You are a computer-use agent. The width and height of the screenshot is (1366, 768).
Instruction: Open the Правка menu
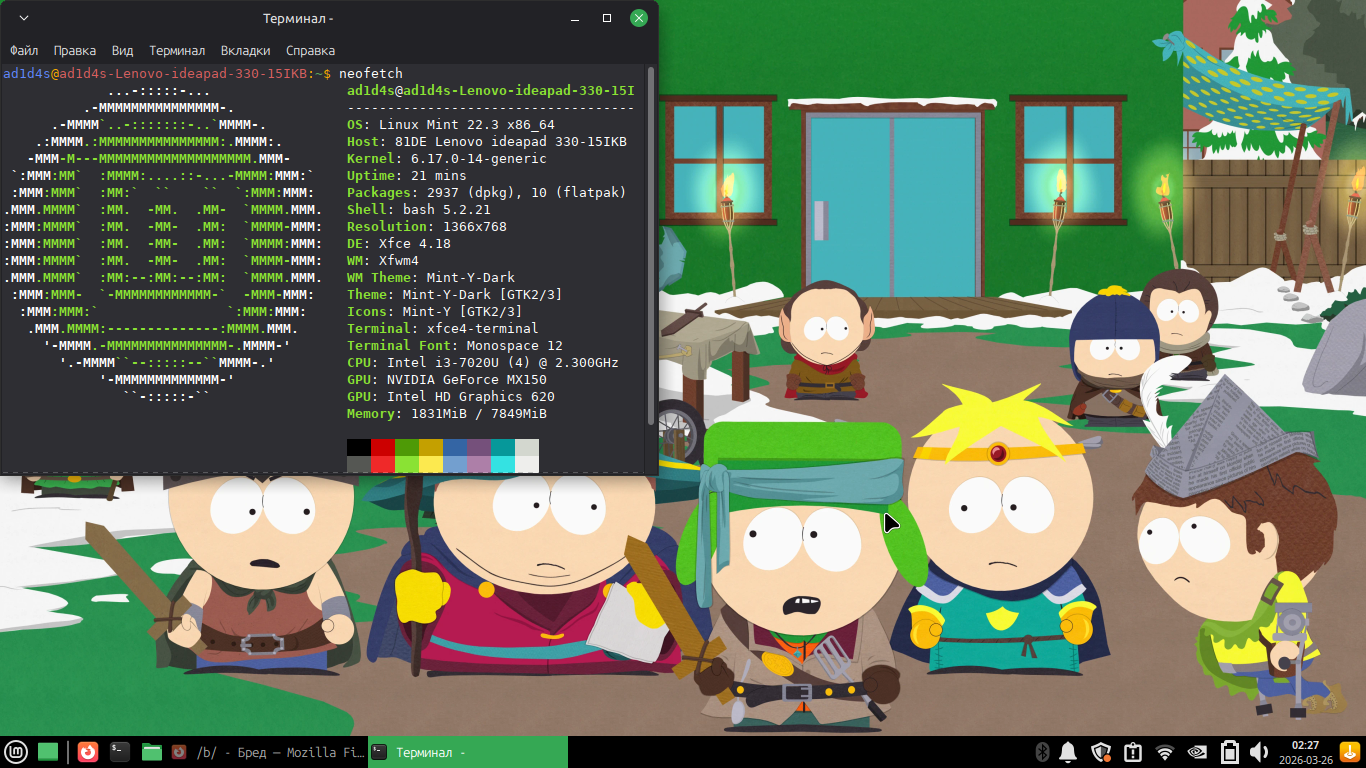[75, 50]
